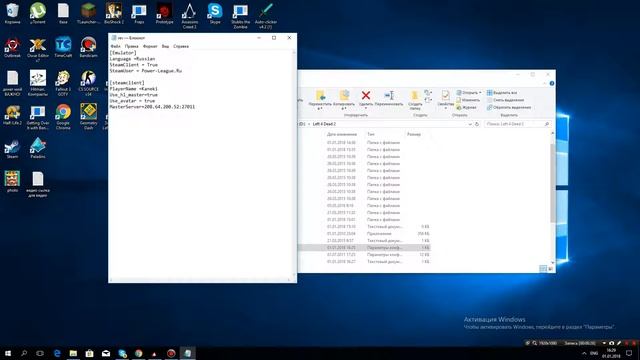Screen dimensions: 640x360
Task: Click the Explorer help icon
Action: [x=551, y=83]
